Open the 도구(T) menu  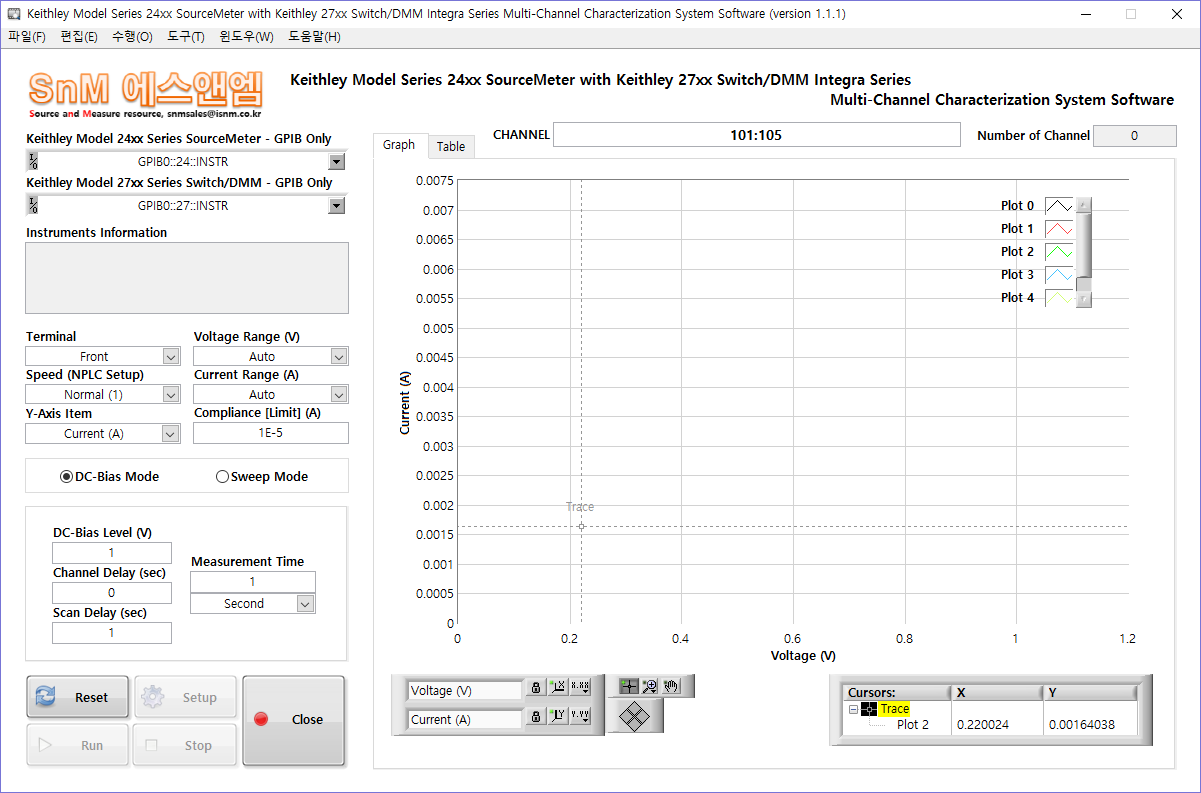click(186, 37)
